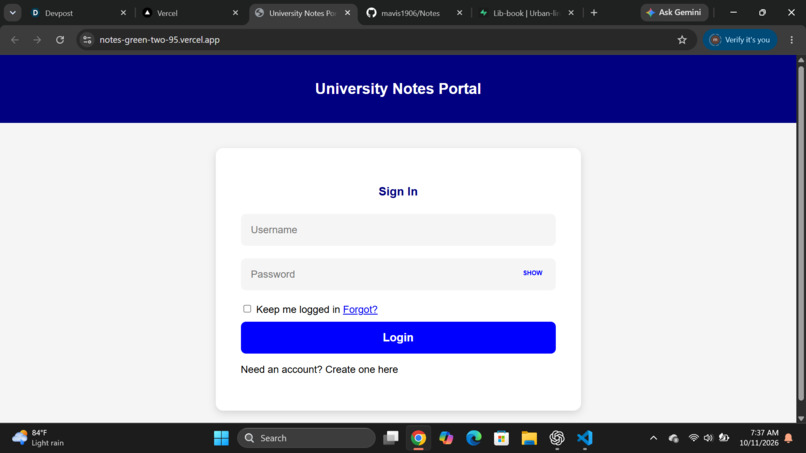Screen dimensions: 806x453
Task: Open the notification bell icon
Action: point(789,438)
